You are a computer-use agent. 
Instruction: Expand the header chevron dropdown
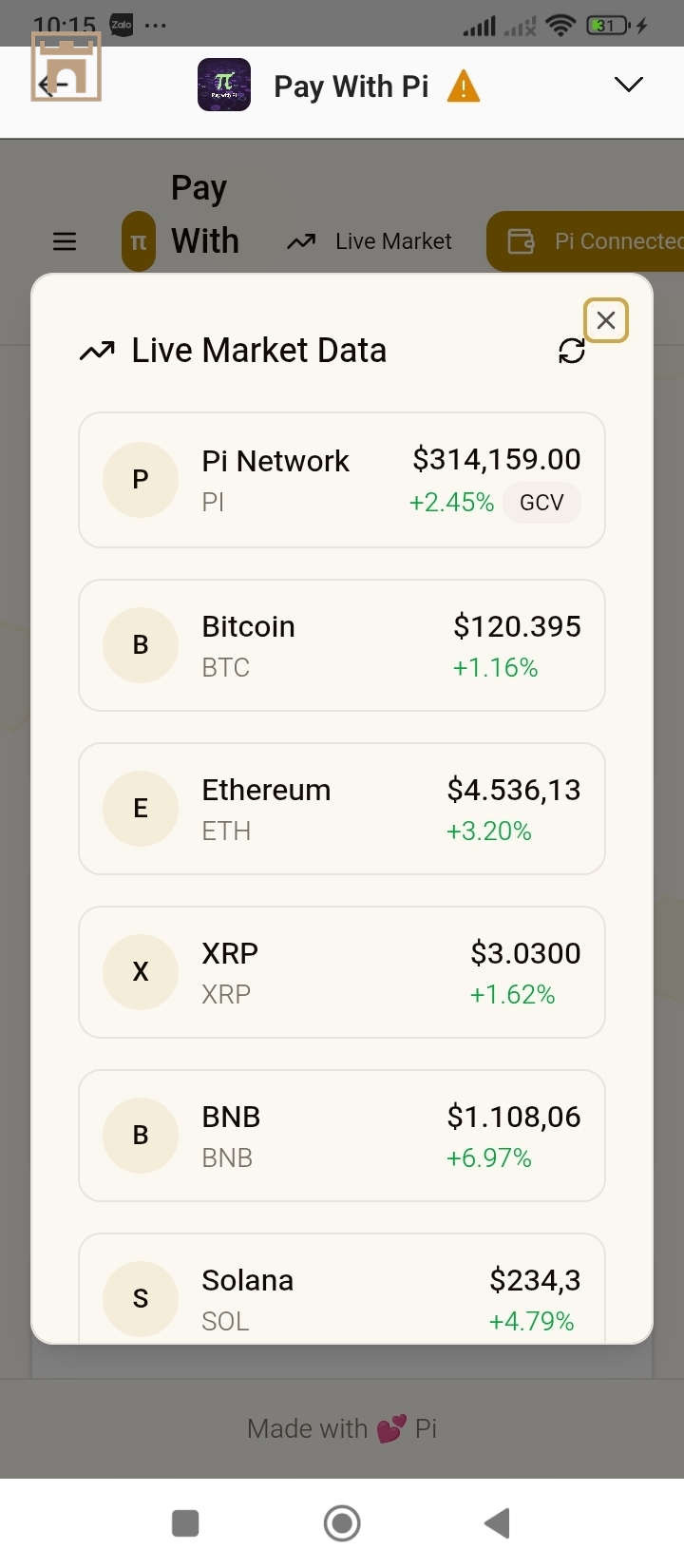tap(628, 86)
